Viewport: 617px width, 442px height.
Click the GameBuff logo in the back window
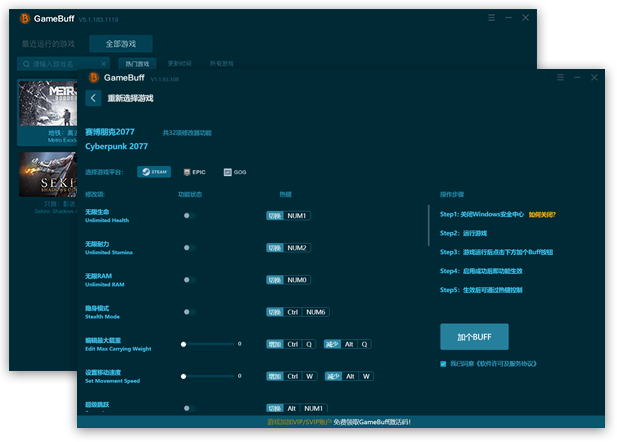25,18
